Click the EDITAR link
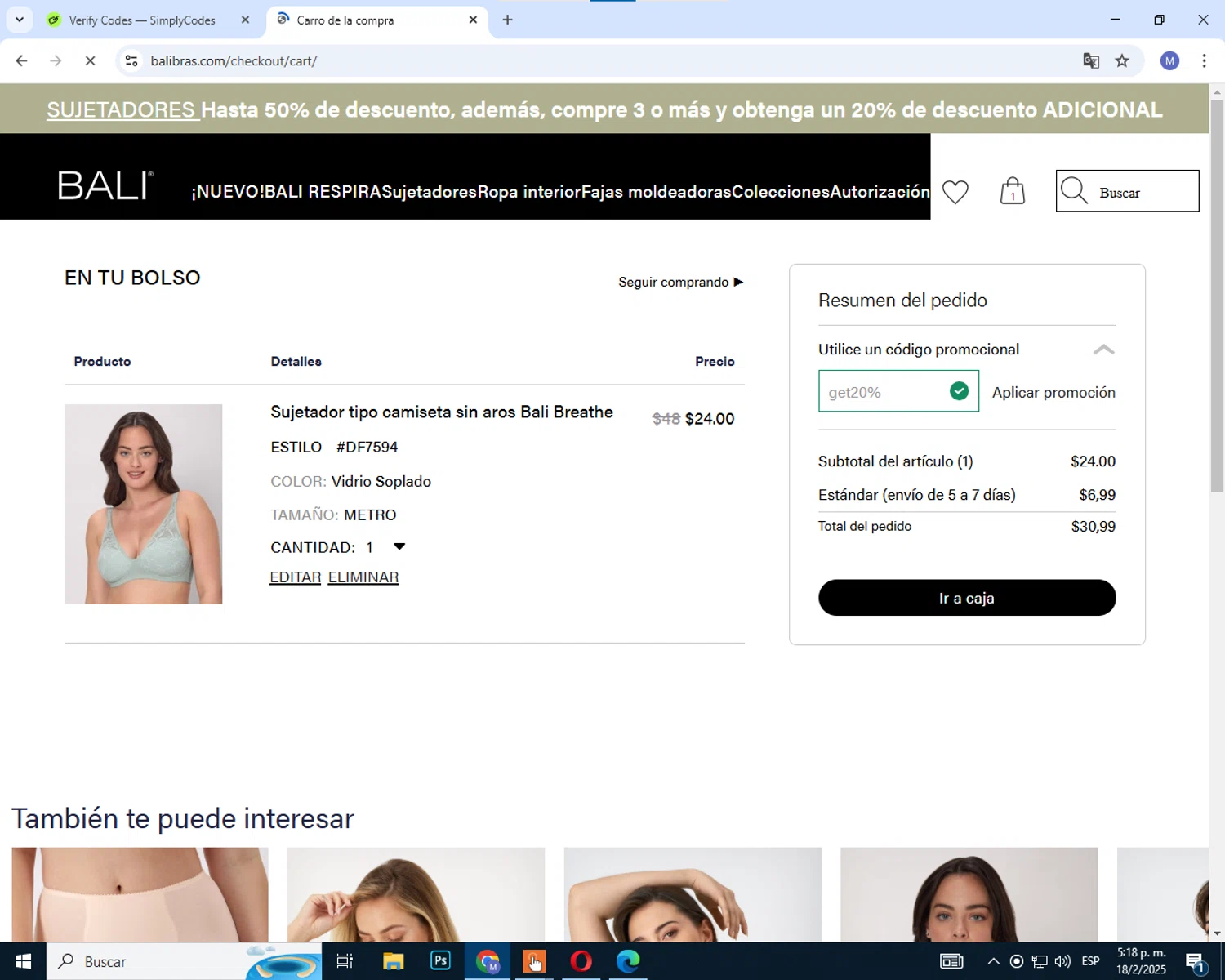The image size is (1225, 980). pos(296,577)
